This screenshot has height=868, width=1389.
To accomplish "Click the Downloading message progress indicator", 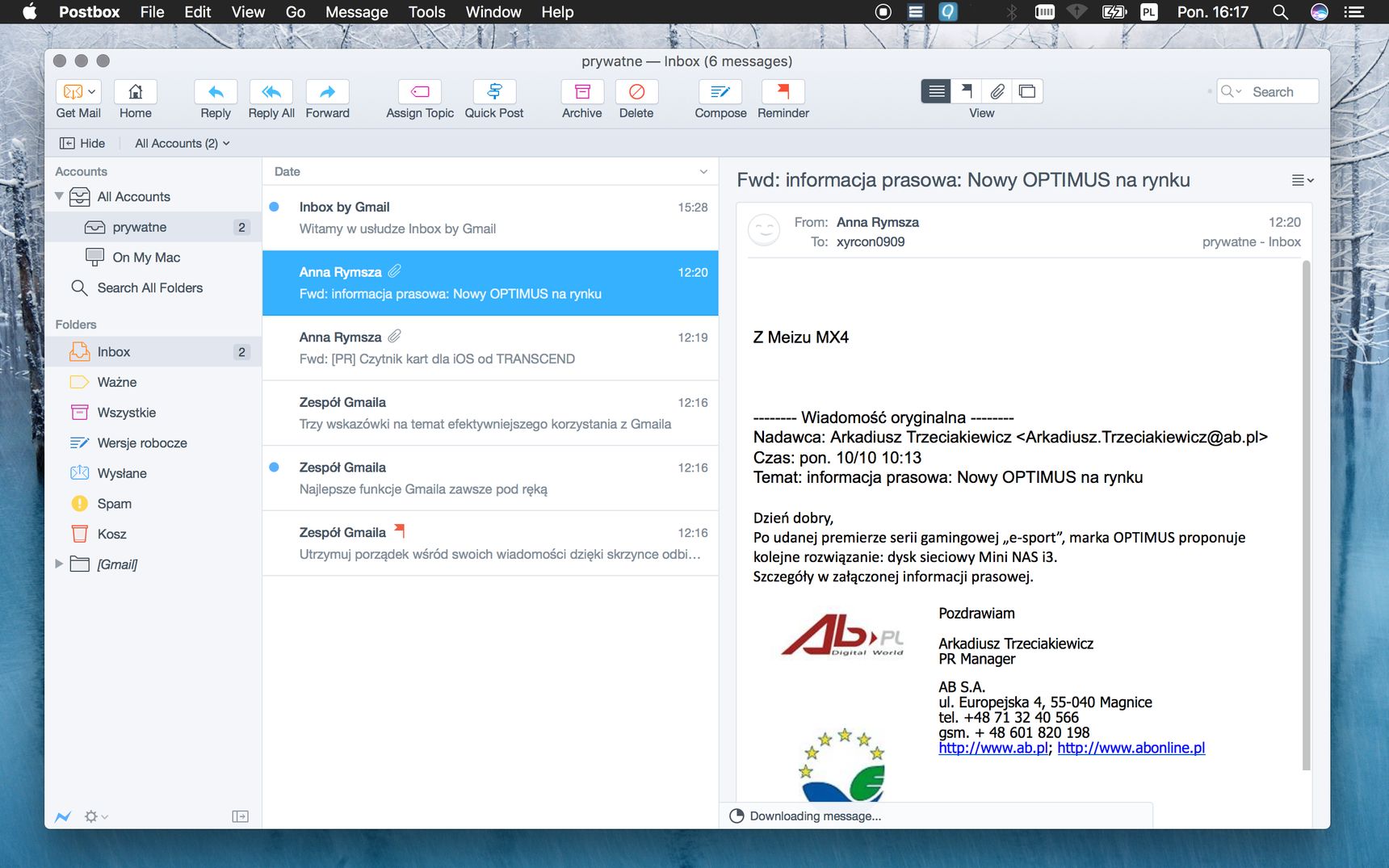I will (736, 816).
